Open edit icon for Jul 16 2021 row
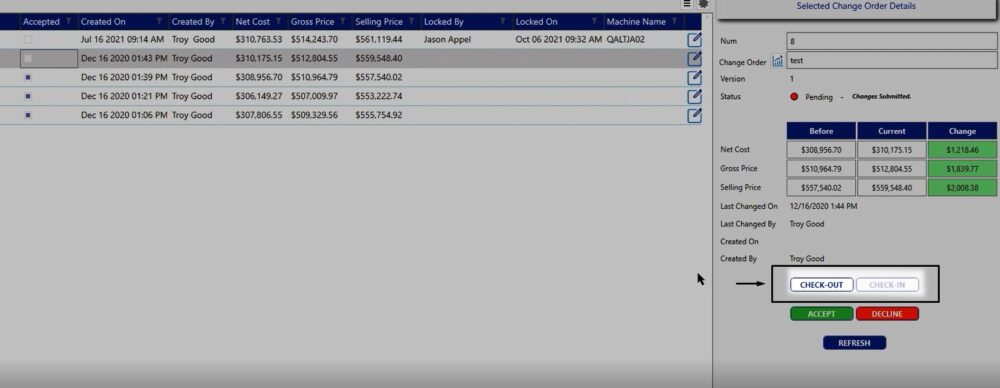This screenshot has height=388, width=1000. [695, 40]
